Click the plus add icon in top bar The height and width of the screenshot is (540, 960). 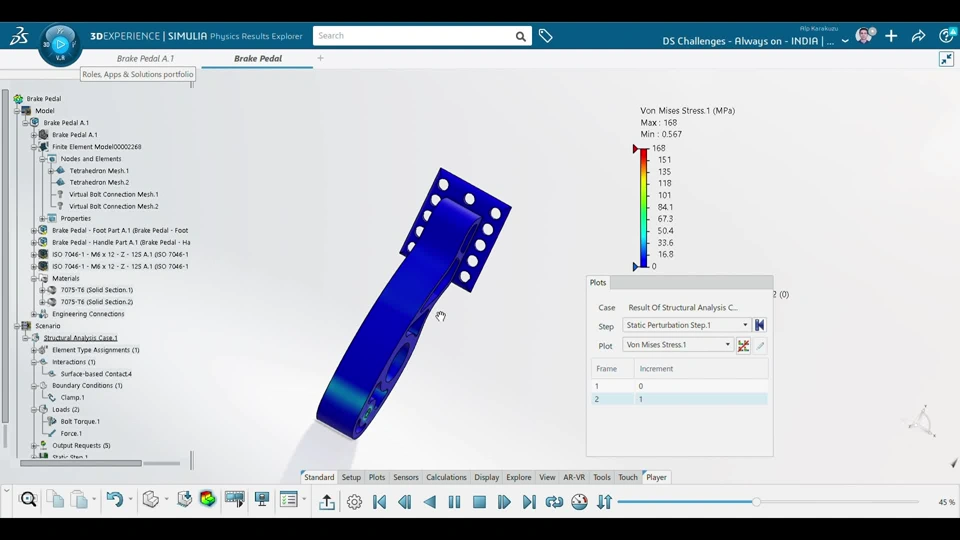[x=891, y=36]
